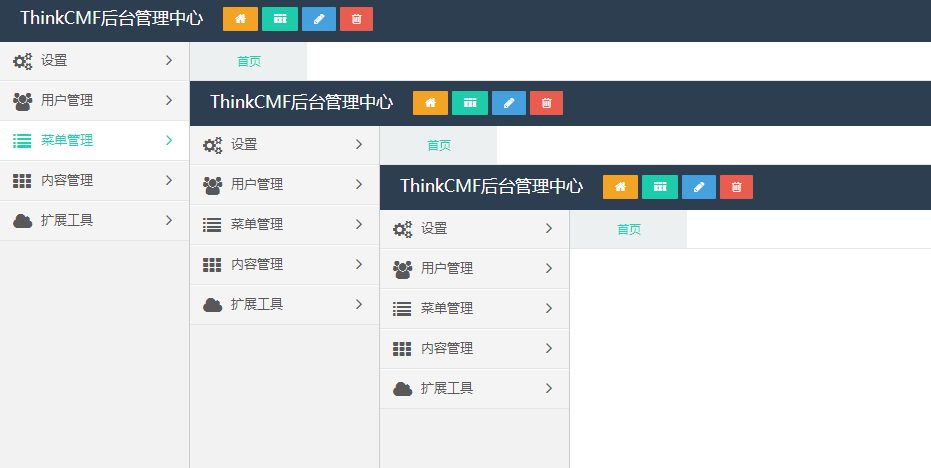Screen dimensions: 931x468
Task: Click the orange home button in the middle nested header
Action: [x=430, y=103]
